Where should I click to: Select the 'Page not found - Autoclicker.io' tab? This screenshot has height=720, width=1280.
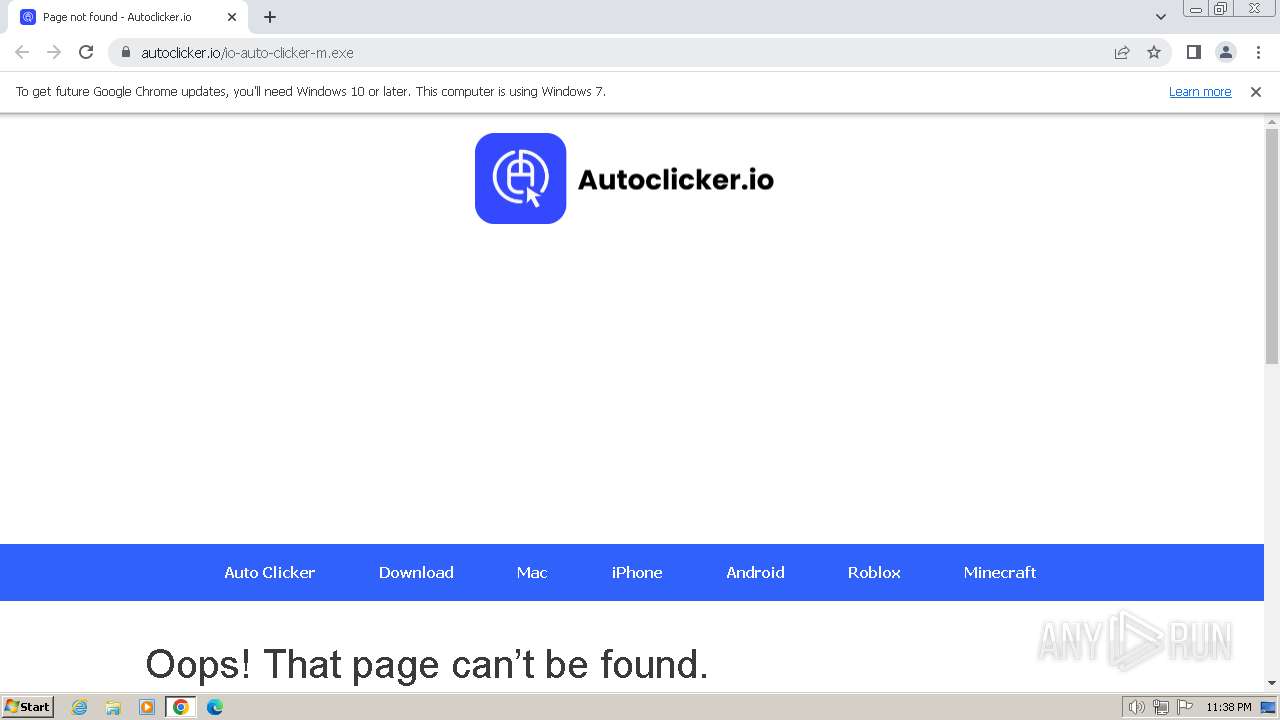coord(128,17)
